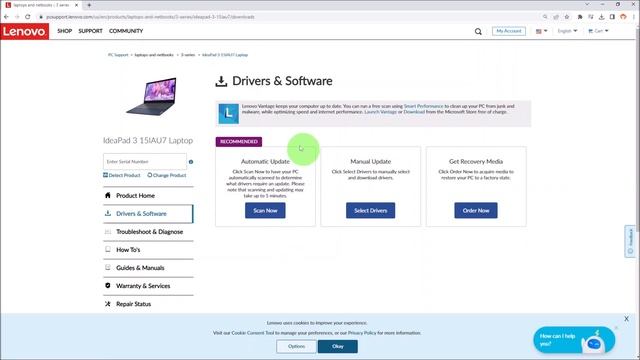Click the Download link in Vantage banner
The image size is (640, 360).
click(x=414, y=112)
